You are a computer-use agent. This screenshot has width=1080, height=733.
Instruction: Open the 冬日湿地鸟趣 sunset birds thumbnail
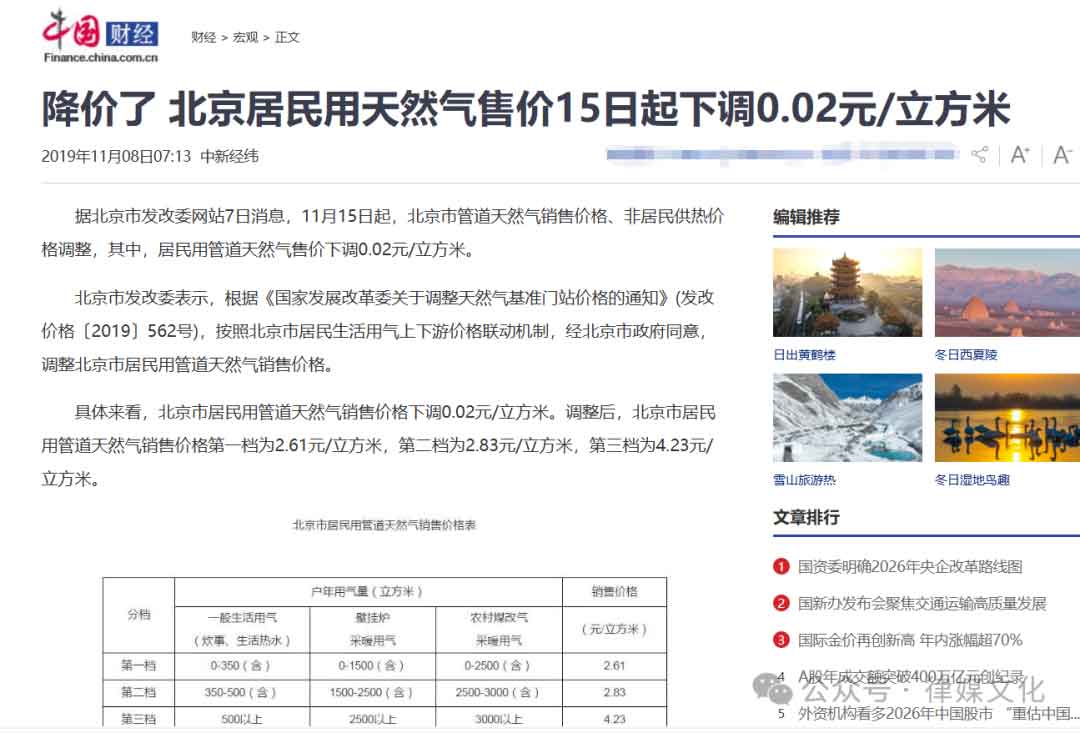pyautogui.click(x=1007, y=417)
